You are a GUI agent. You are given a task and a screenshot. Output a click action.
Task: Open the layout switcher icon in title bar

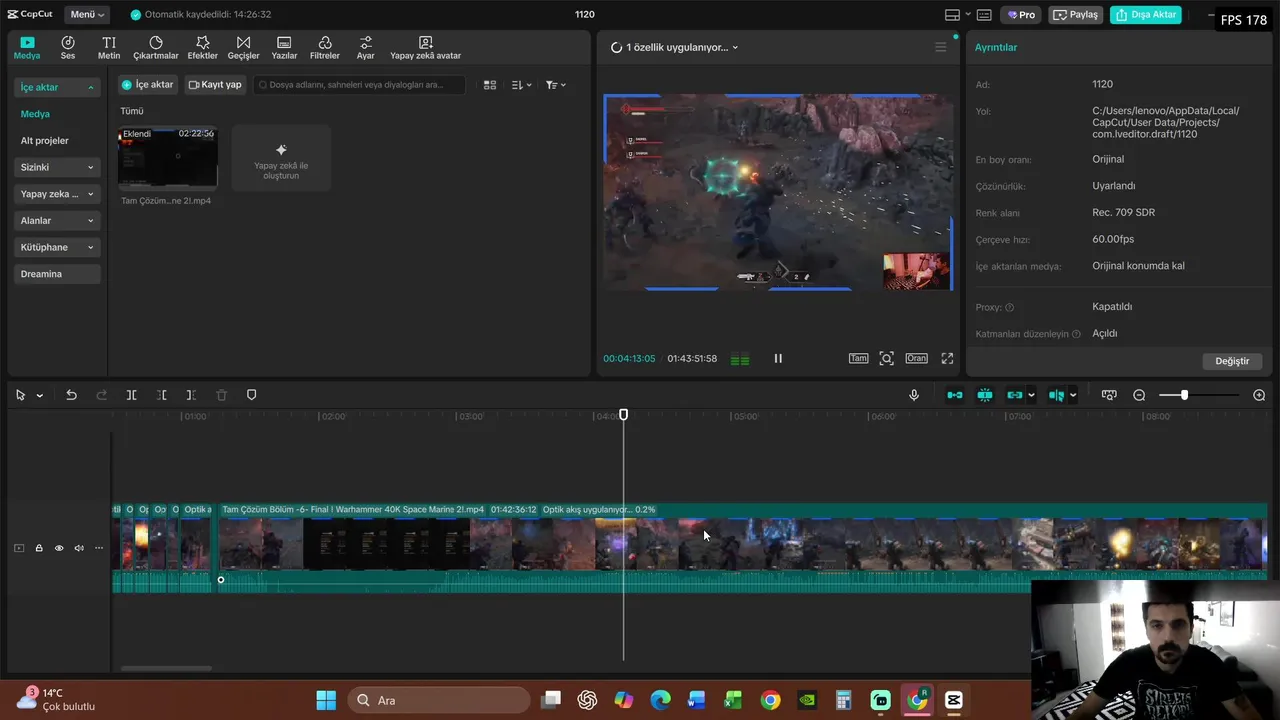click(953, 15)
